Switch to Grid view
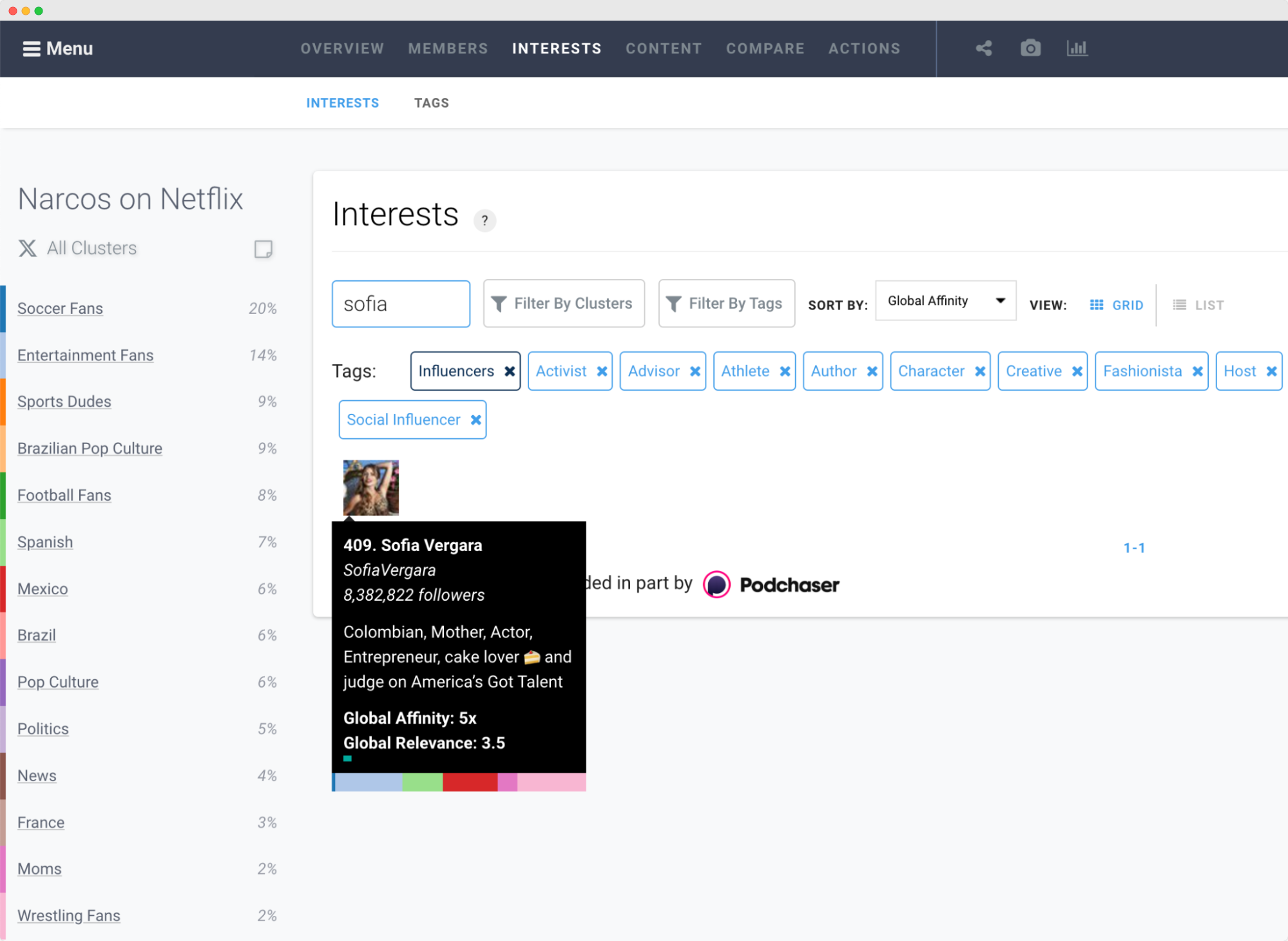 (1116, 305)
